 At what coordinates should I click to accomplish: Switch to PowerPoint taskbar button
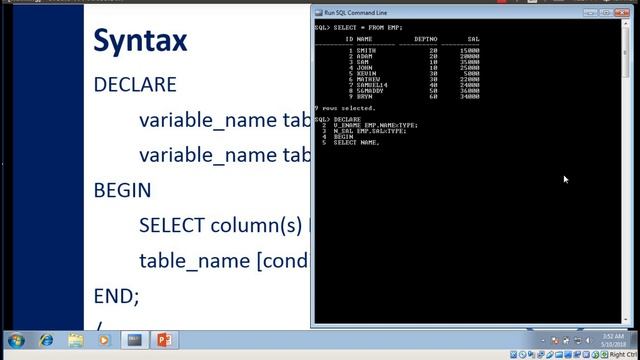[x=164, y=340]
